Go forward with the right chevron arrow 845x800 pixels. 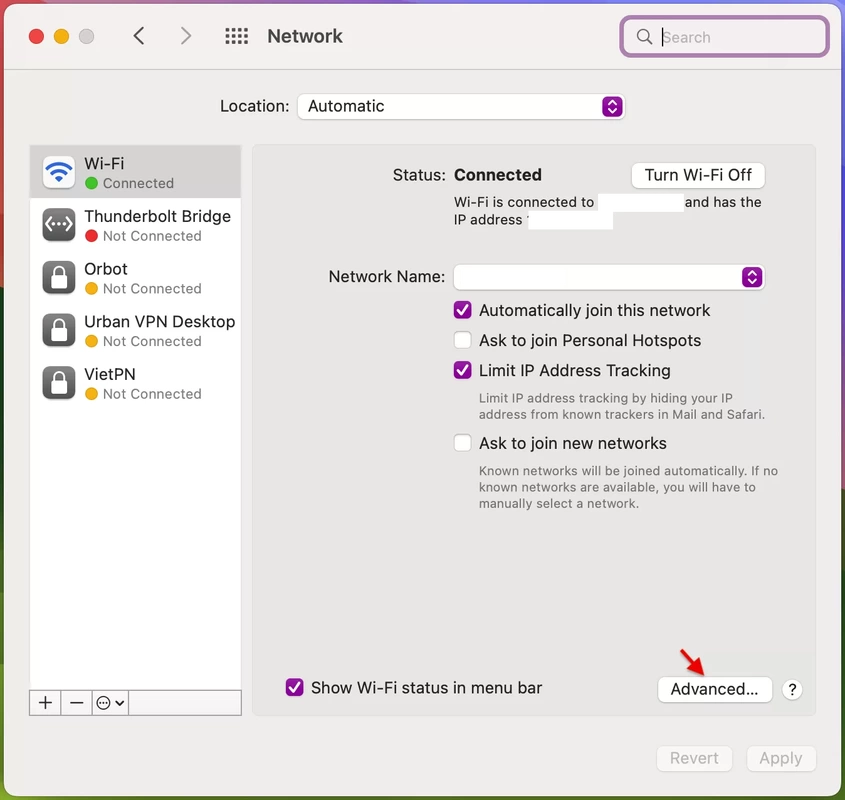coord(185,36)
